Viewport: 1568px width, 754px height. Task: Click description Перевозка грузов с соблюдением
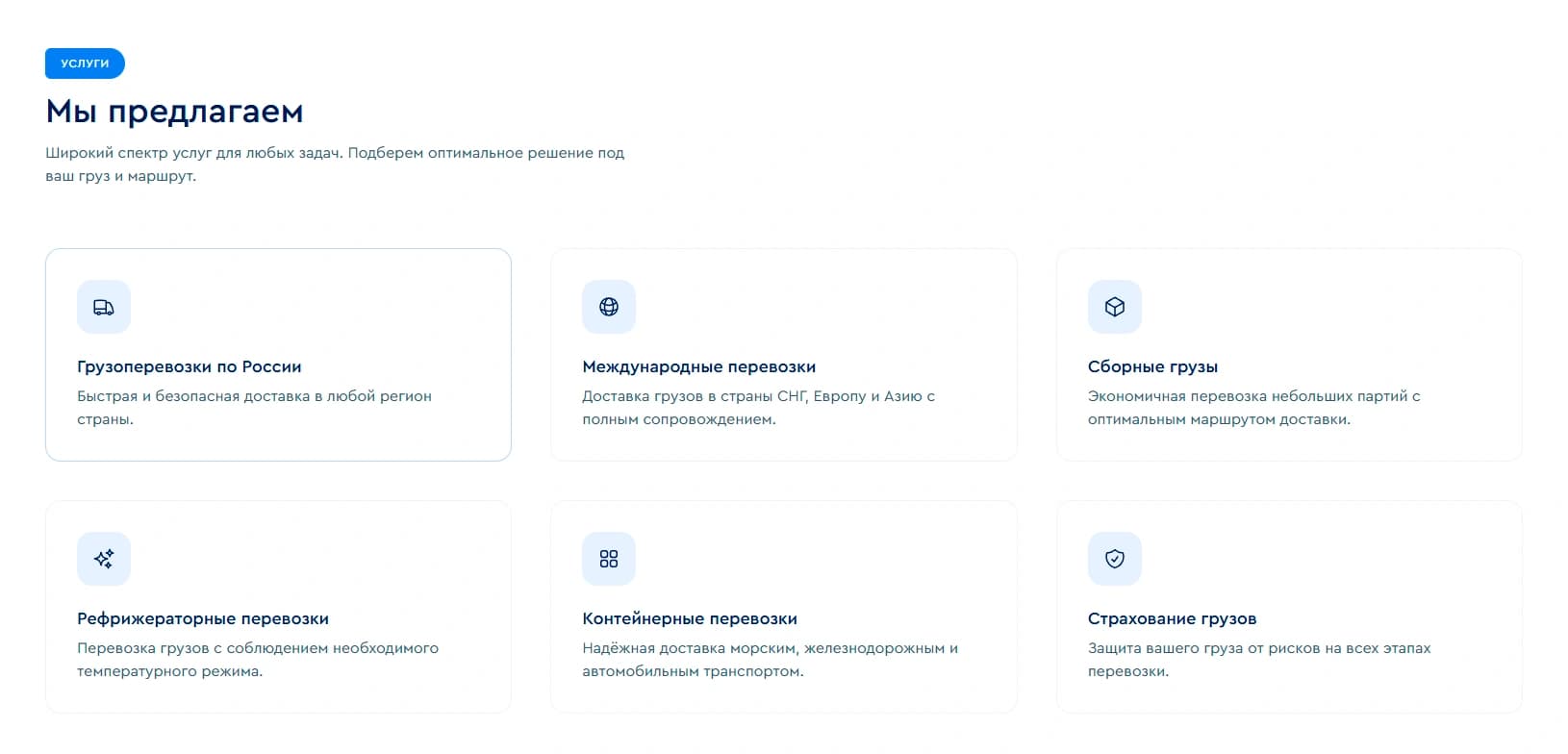click(x=258, y=660)
